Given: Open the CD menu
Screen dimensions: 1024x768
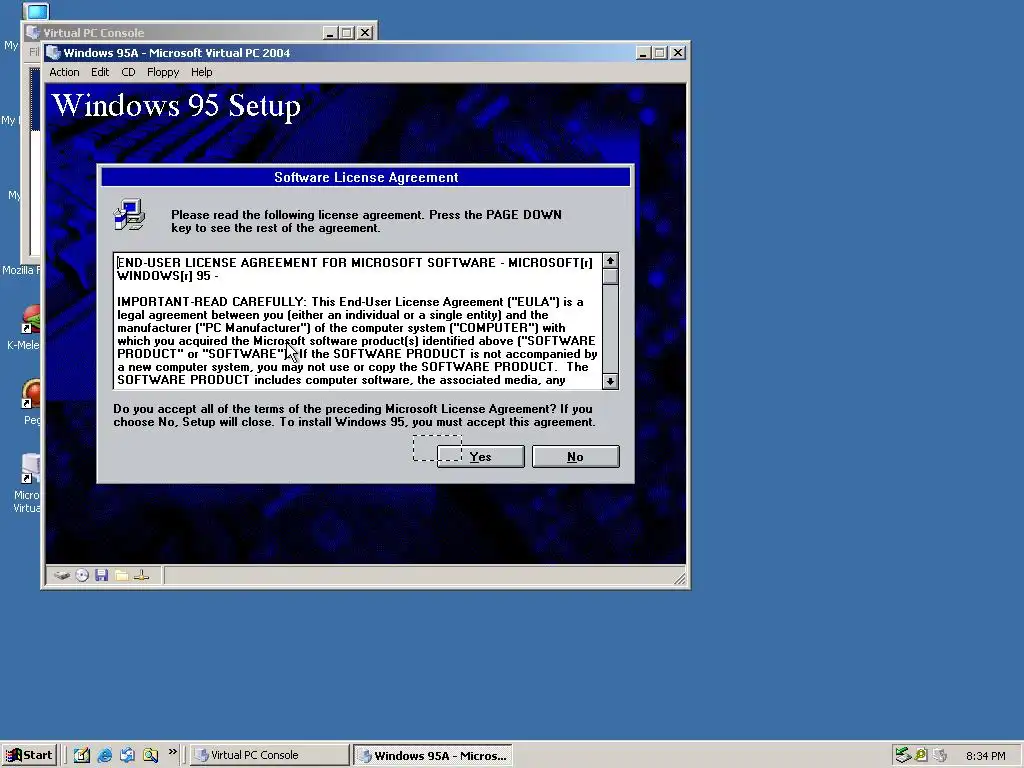Looking at the screenshot, I should click(128, 72).
